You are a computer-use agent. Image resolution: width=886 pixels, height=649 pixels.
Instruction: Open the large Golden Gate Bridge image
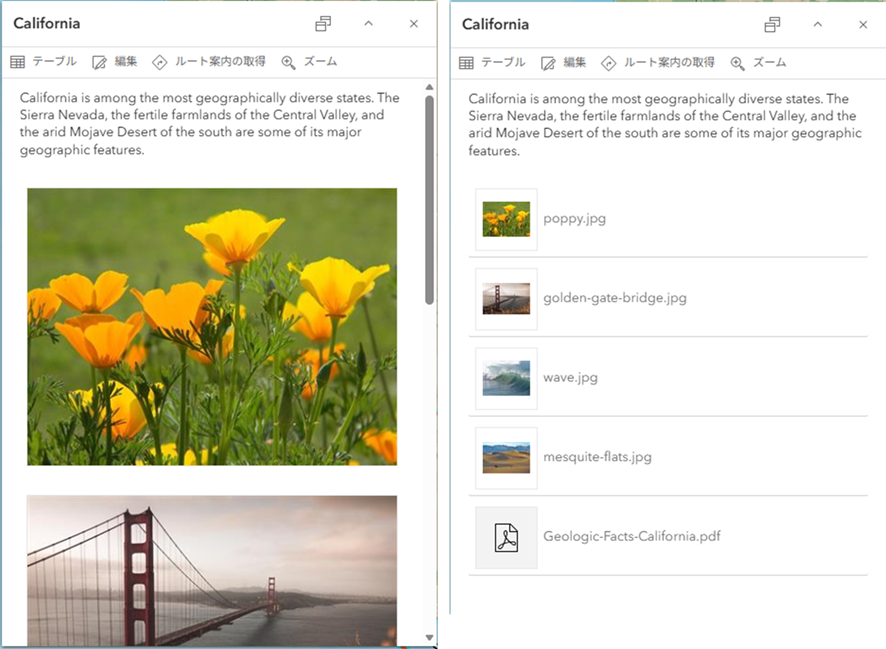pyautogui.click(x=212, y=570)
